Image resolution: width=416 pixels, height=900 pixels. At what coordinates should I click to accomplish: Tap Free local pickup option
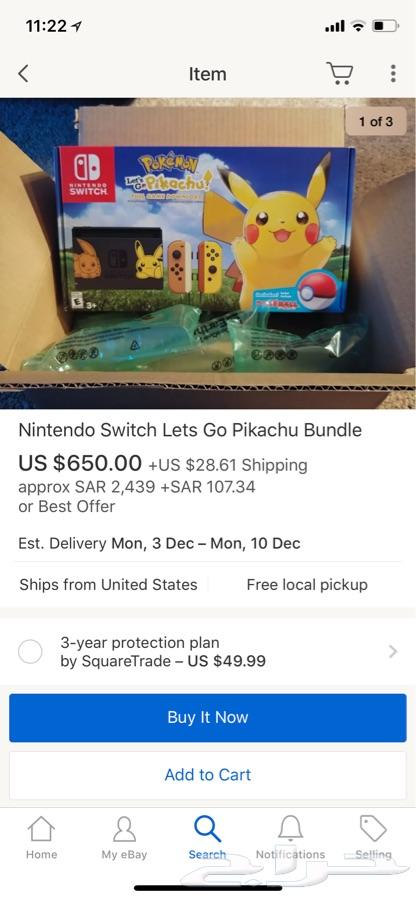307,585
